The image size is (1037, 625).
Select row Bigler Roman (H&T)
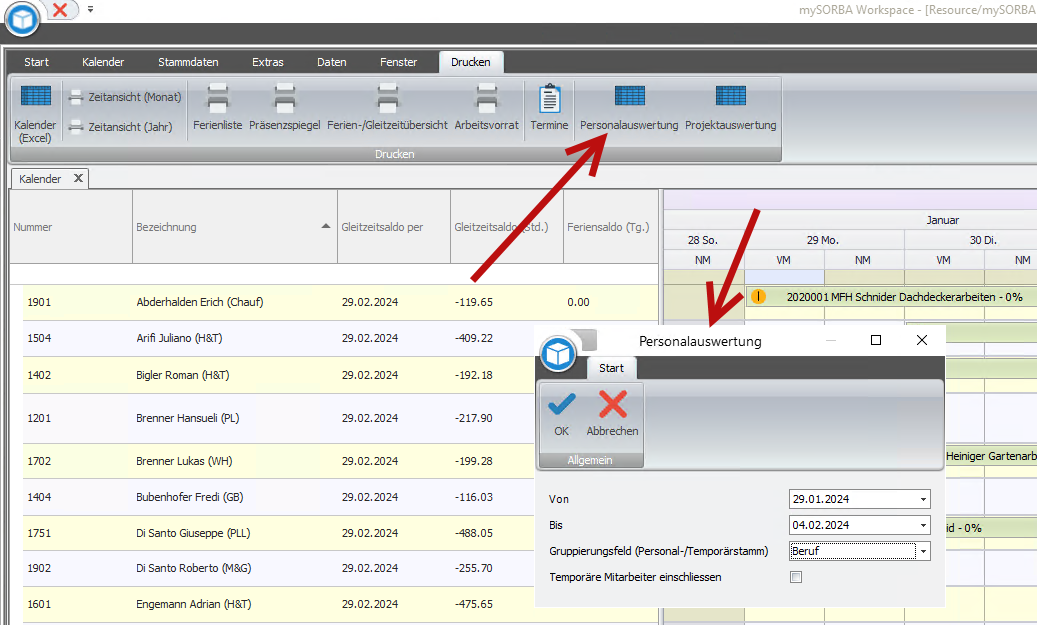pos(278,375)
